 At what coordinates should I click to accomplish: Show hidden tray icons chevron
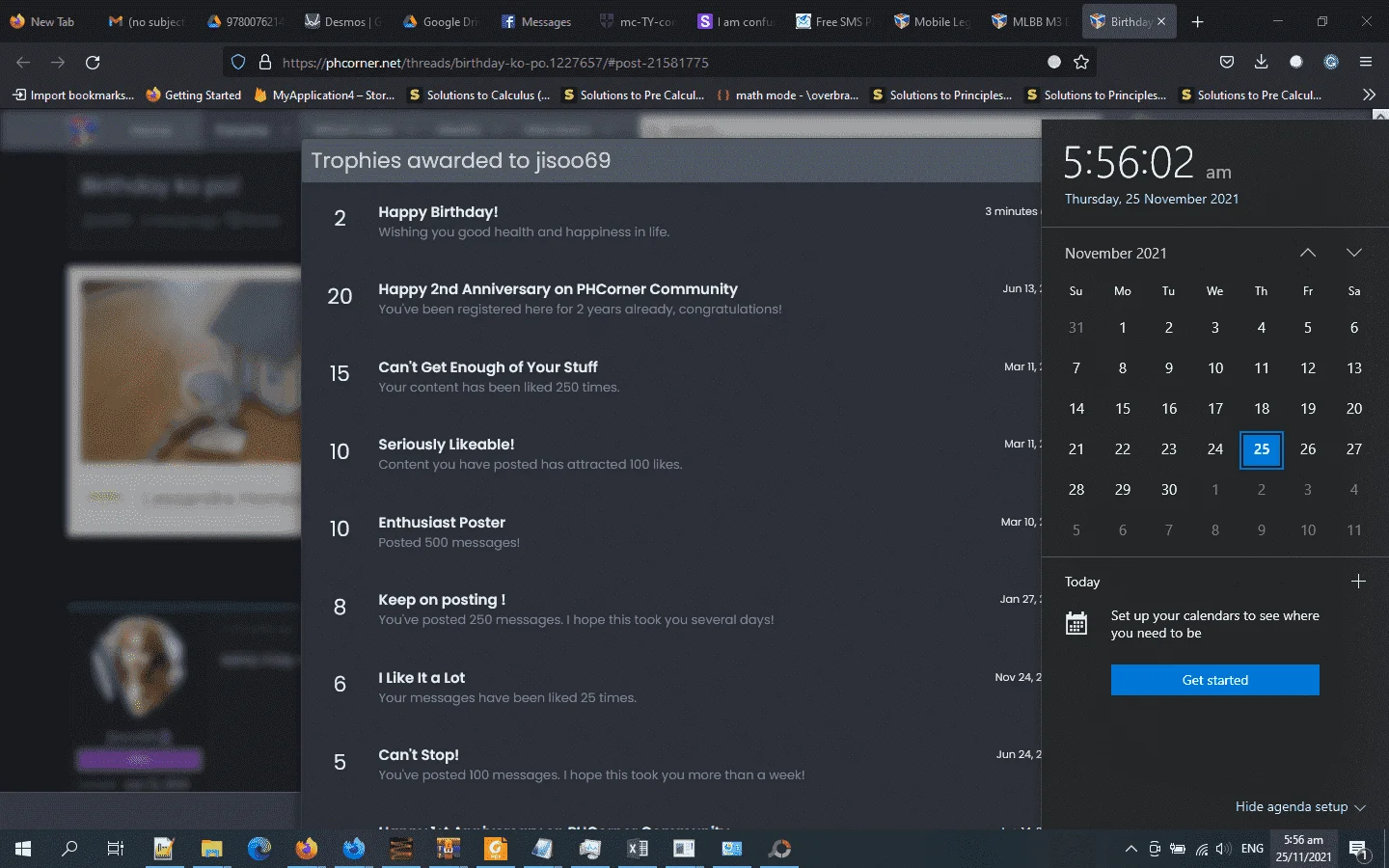(1130, 849)
